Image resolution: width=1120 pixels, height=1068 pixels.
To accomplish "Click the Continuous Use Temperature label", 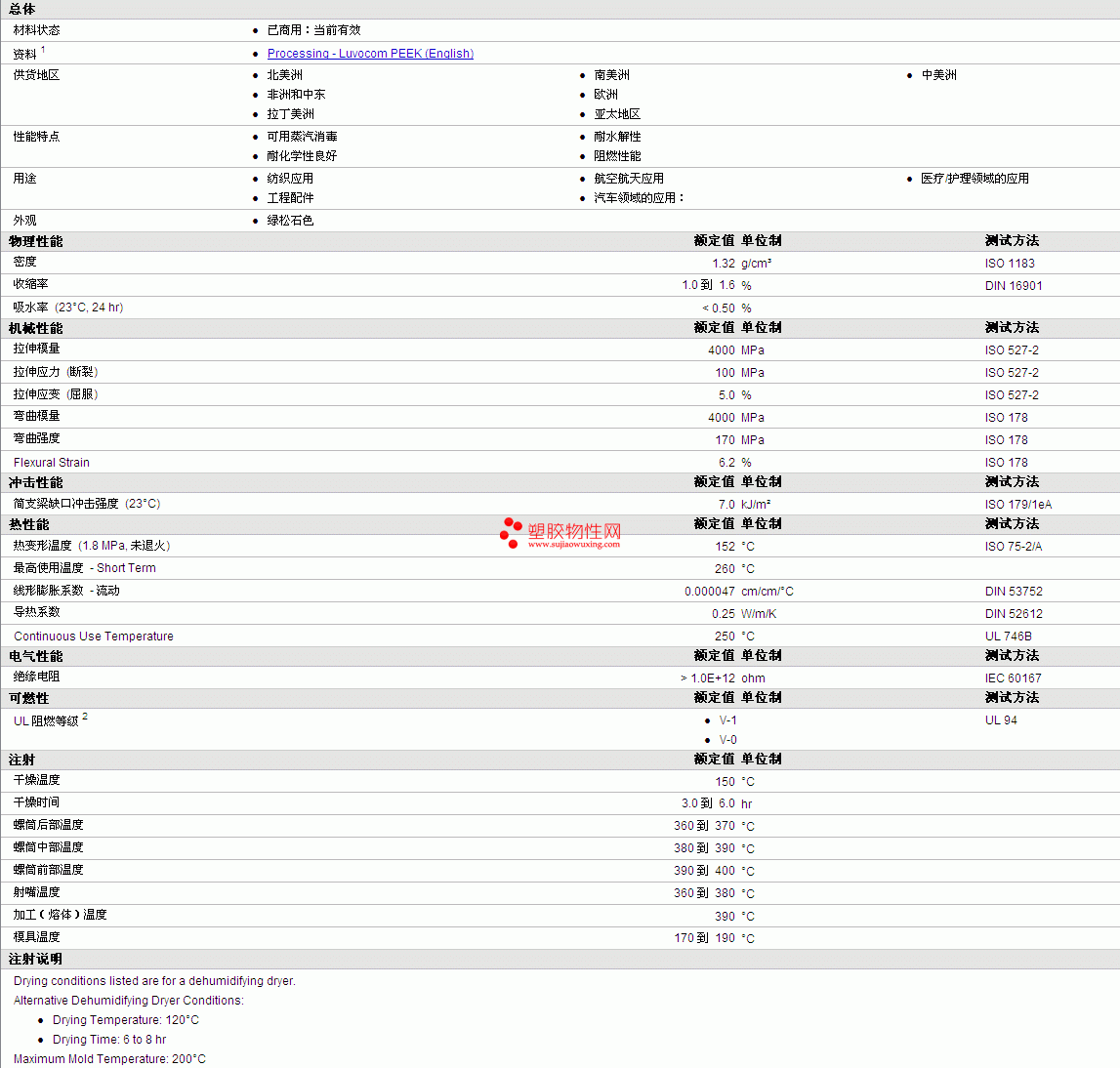I will [94, 637].
